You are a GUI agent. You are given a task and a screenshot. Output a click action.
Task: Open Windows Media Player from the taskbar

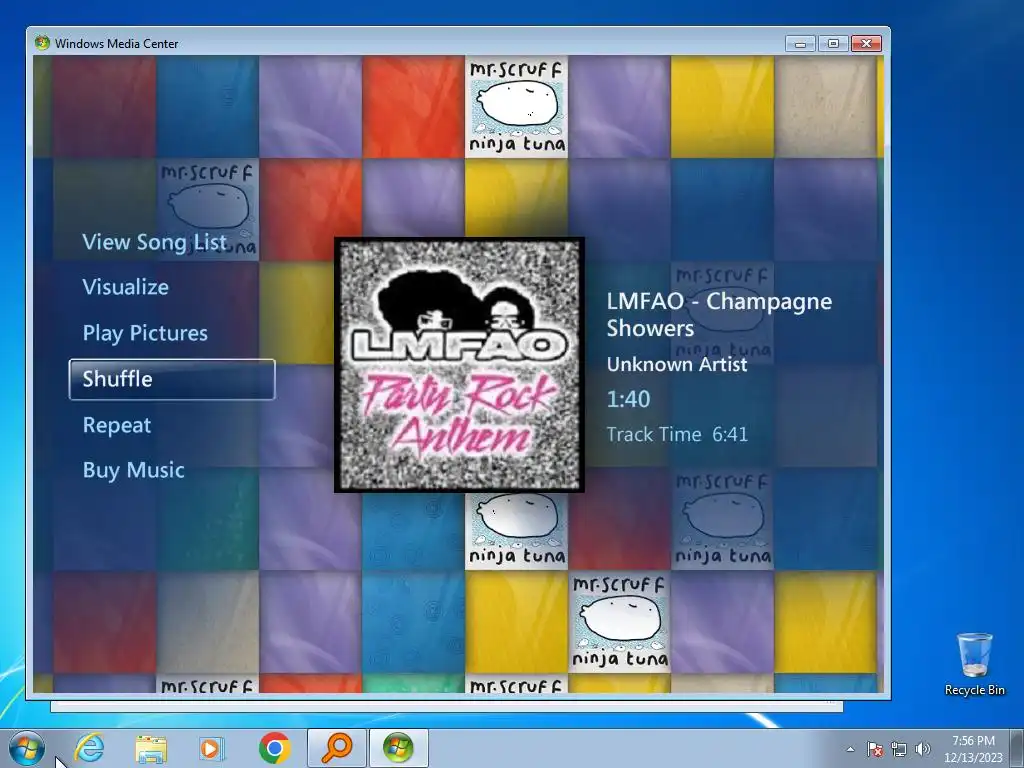point(212,748)
